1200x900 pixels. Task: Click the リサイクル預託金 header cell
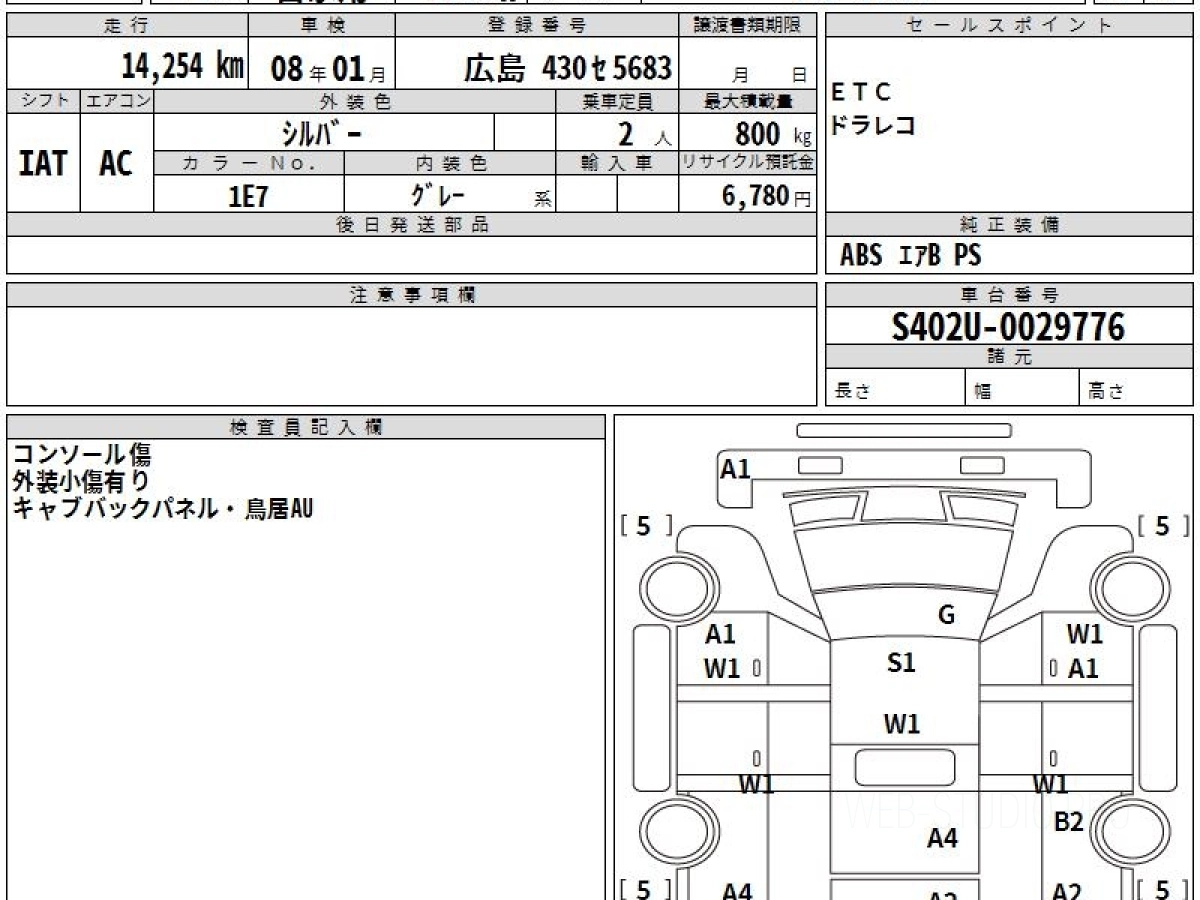[x=748, y=163]
